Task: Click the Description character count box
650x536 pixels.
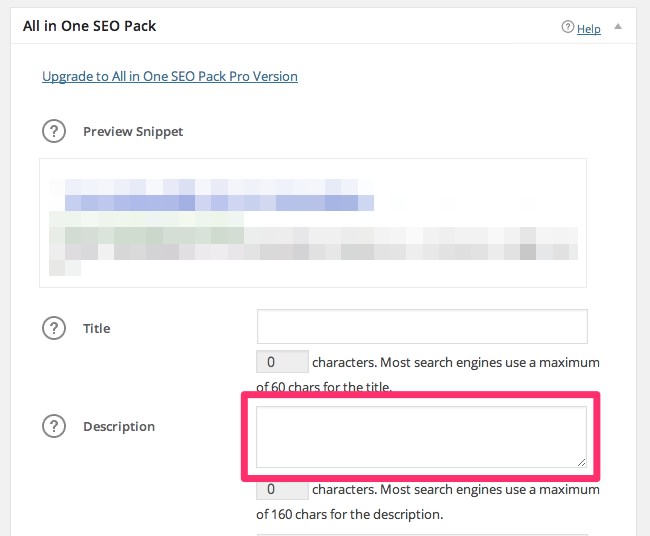Action: [282, 490]
